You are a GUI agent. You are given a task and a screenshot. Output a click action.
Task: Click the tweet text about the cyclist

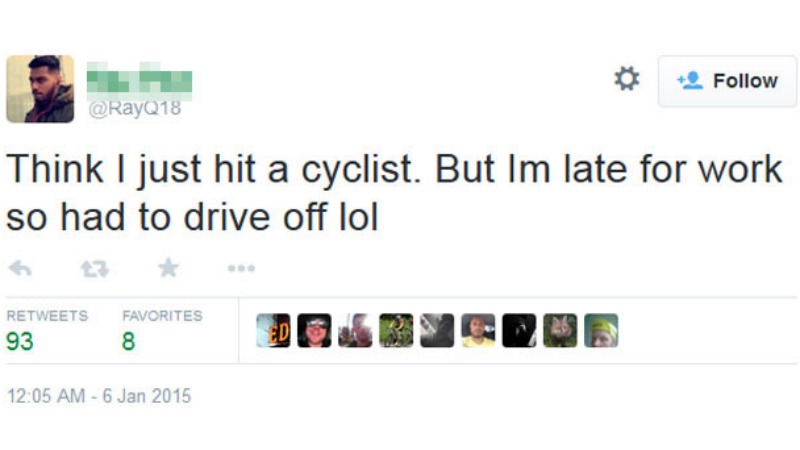pos(394,192)
